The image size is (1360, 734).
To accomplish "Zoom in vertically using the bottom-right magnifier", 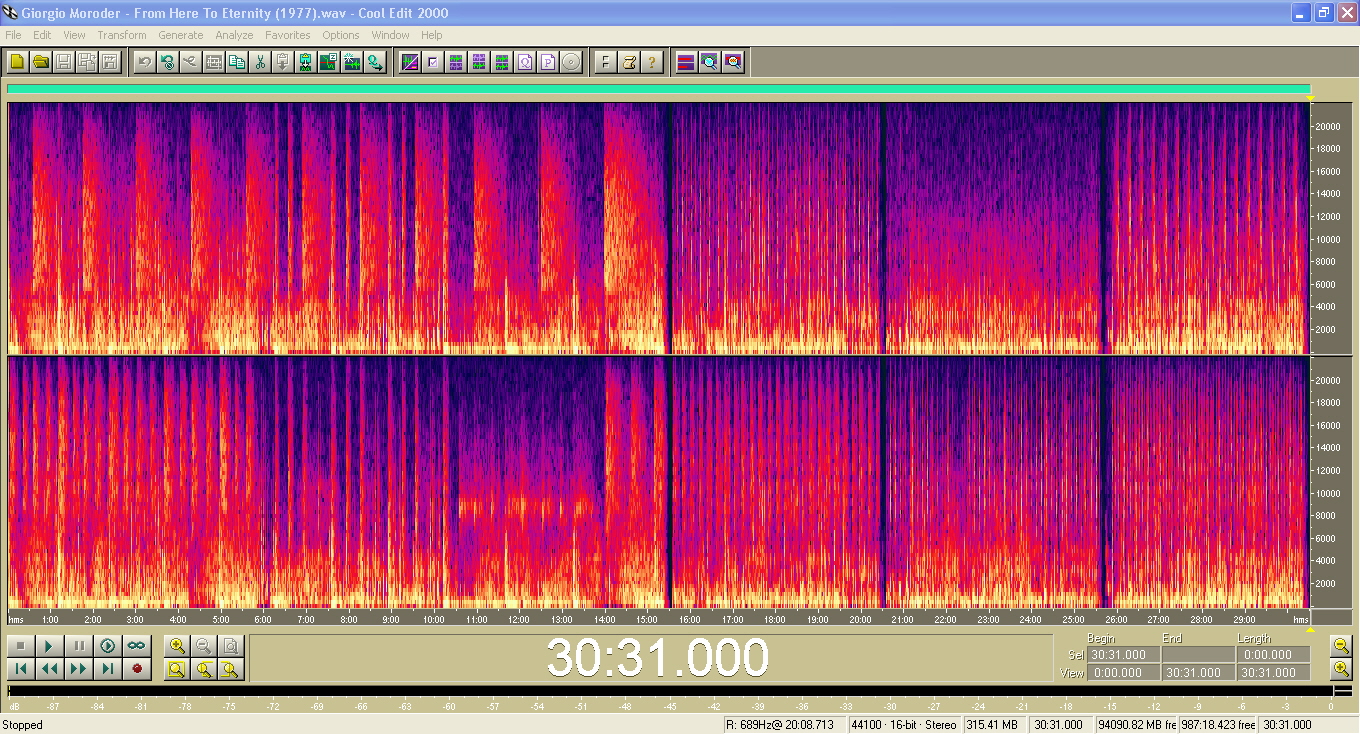I will pyautogui.click(x=1341, y=669).
